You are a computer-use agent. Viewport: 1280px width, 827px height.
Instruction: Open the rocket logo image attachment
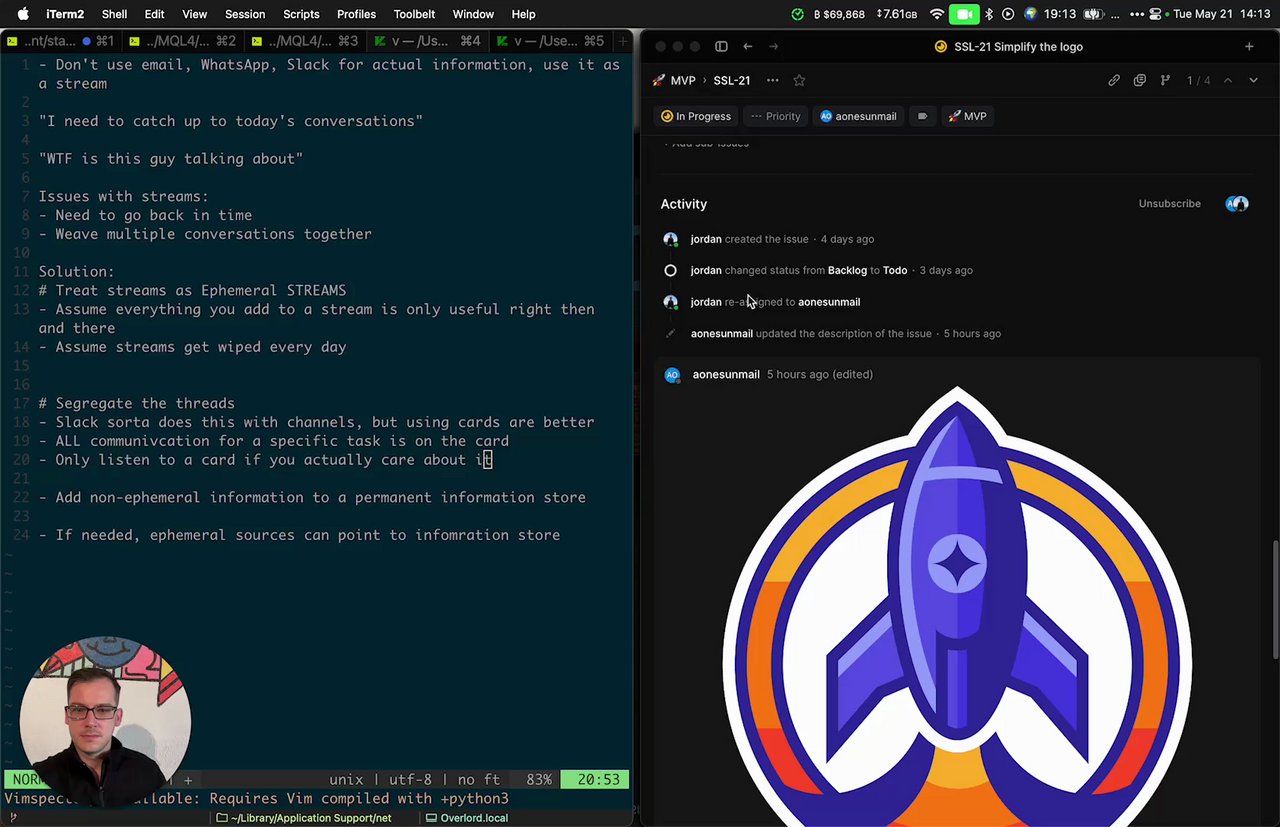click(958, 605)
